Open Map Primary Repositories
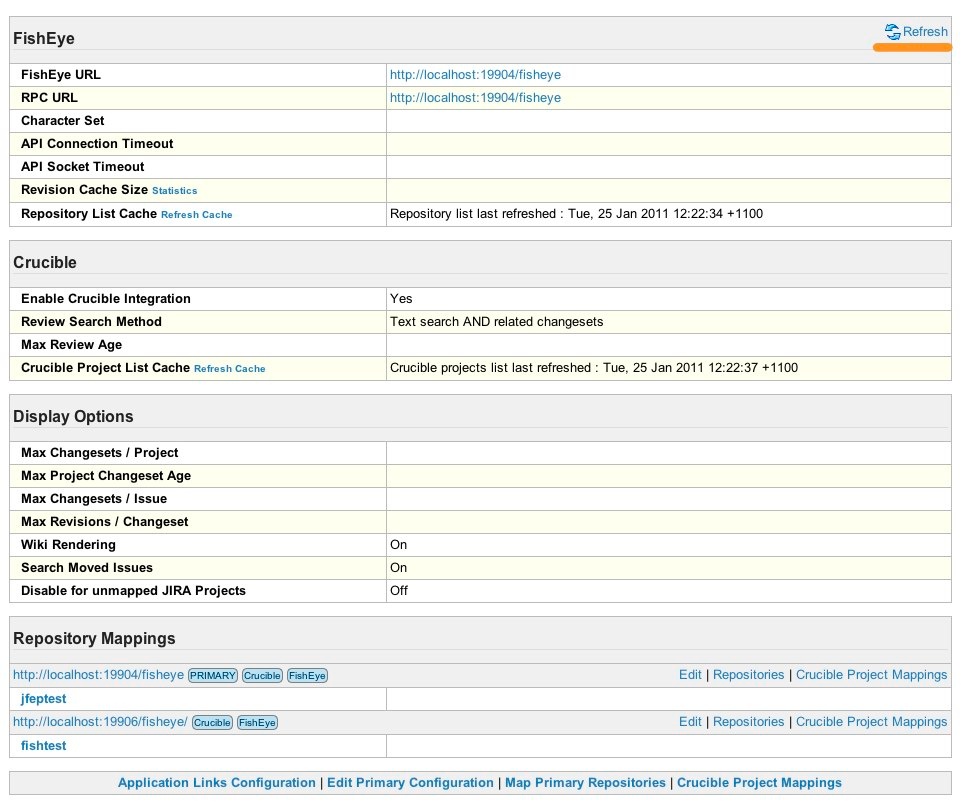962x804 pixels. [585, 783]
